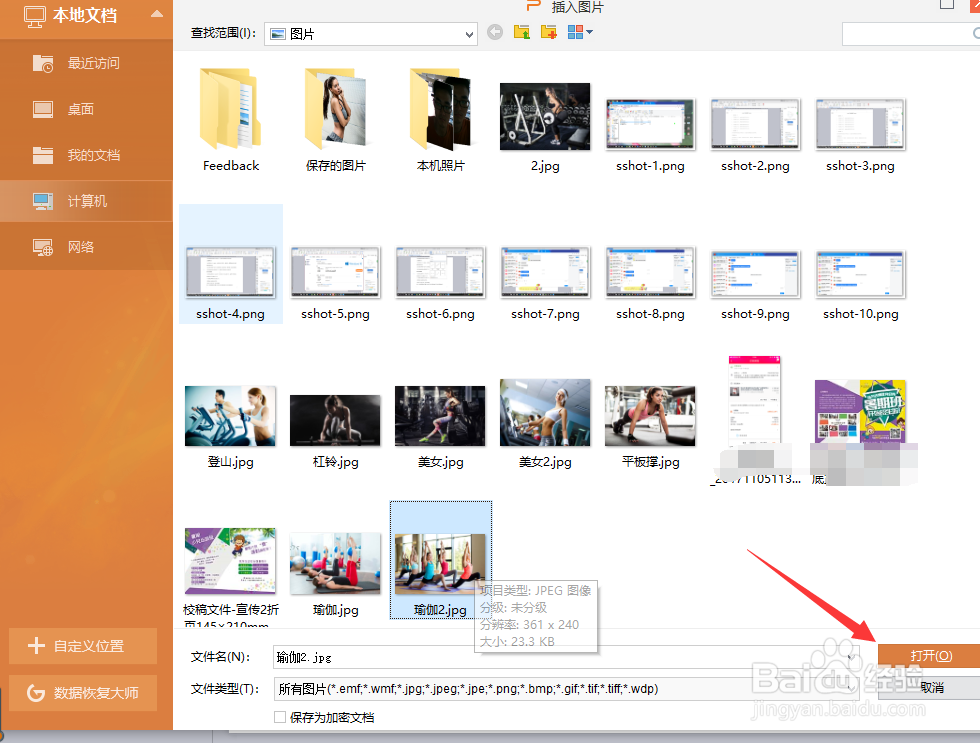This screenshot has height=743, width=980.
Task: Collapse the 本地文档 sidebar header
Action: click(157, 14)
